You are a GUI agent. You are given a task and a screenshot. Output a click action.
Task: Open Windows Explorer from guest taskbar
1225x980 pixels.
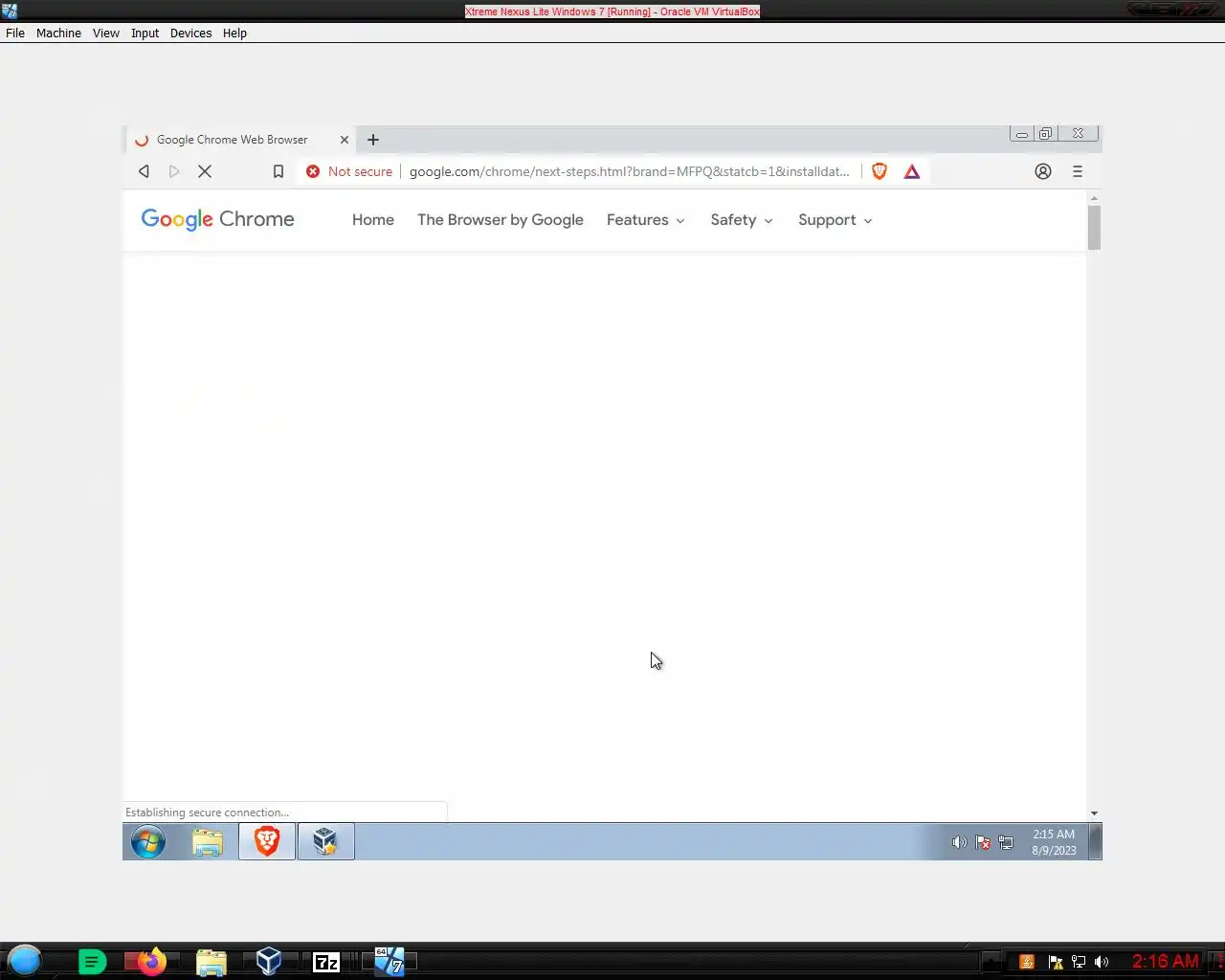(x=208, y=842)
